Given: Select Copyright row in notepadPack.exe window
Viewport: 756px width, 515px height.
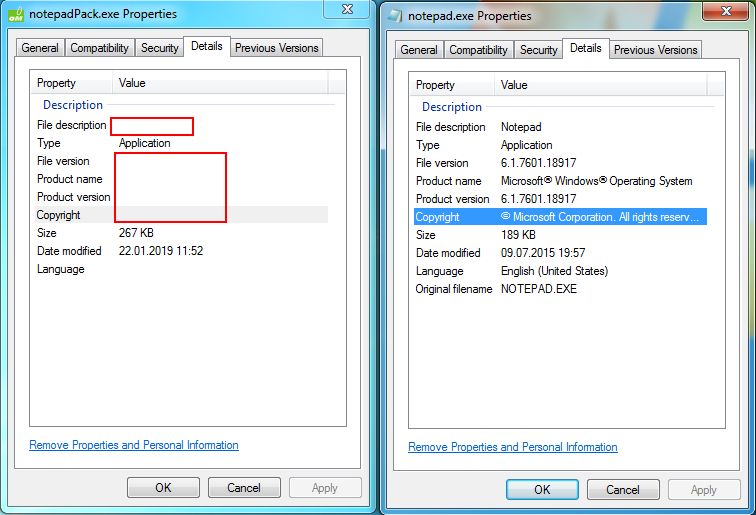Looking at the screenshot, I should [180, 215].
